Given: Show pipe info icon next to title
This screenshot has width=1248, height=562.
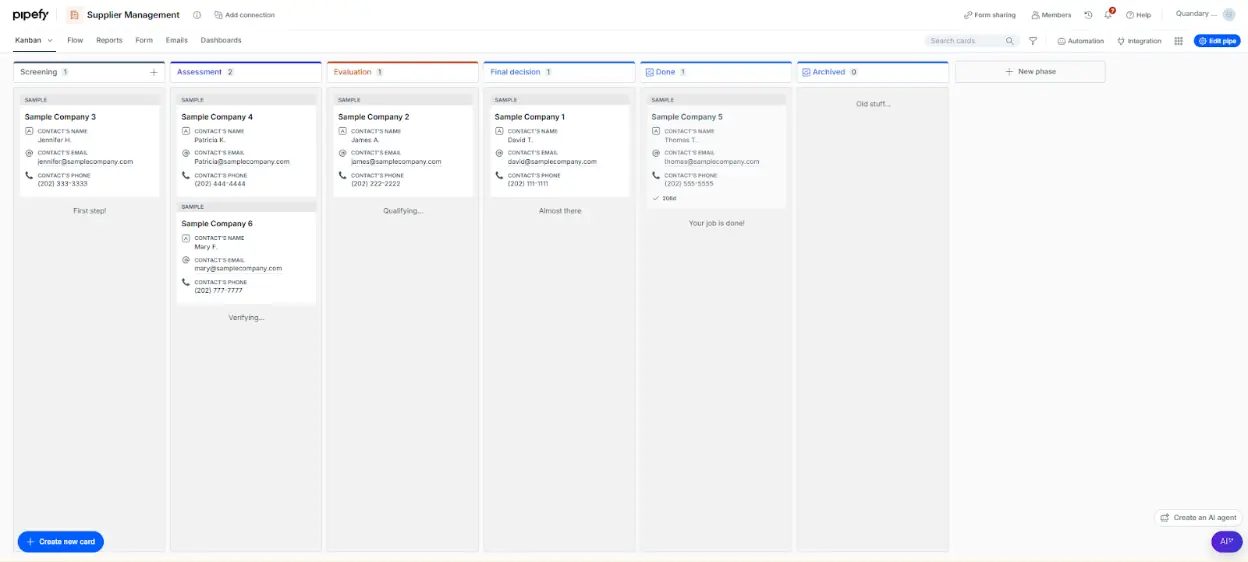Looking at the screenshot, I should tap(197, 15).
